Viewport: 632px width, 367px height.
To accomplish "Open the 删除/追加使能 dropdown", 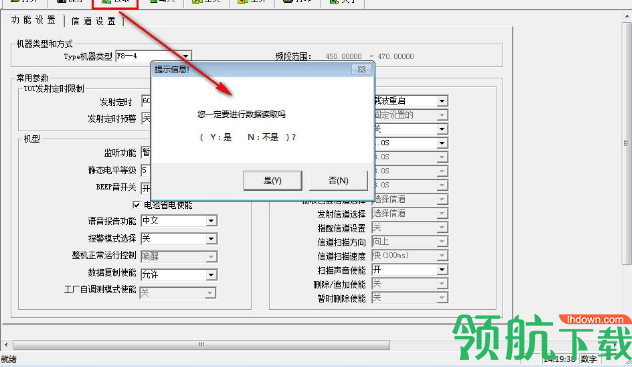I will tap(442, 284).
